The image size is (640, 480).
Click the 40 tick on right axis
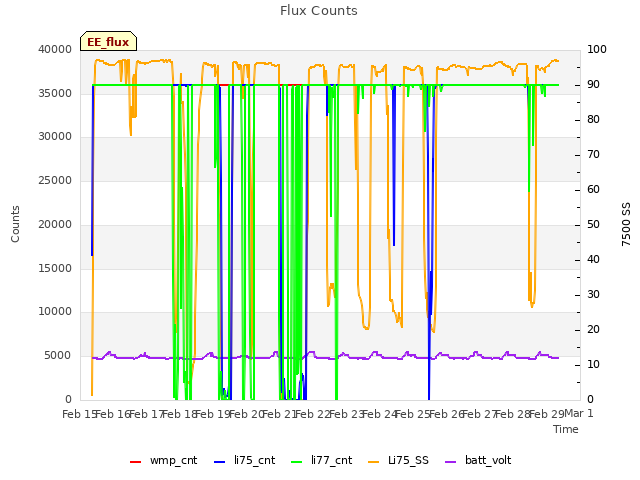593,260
